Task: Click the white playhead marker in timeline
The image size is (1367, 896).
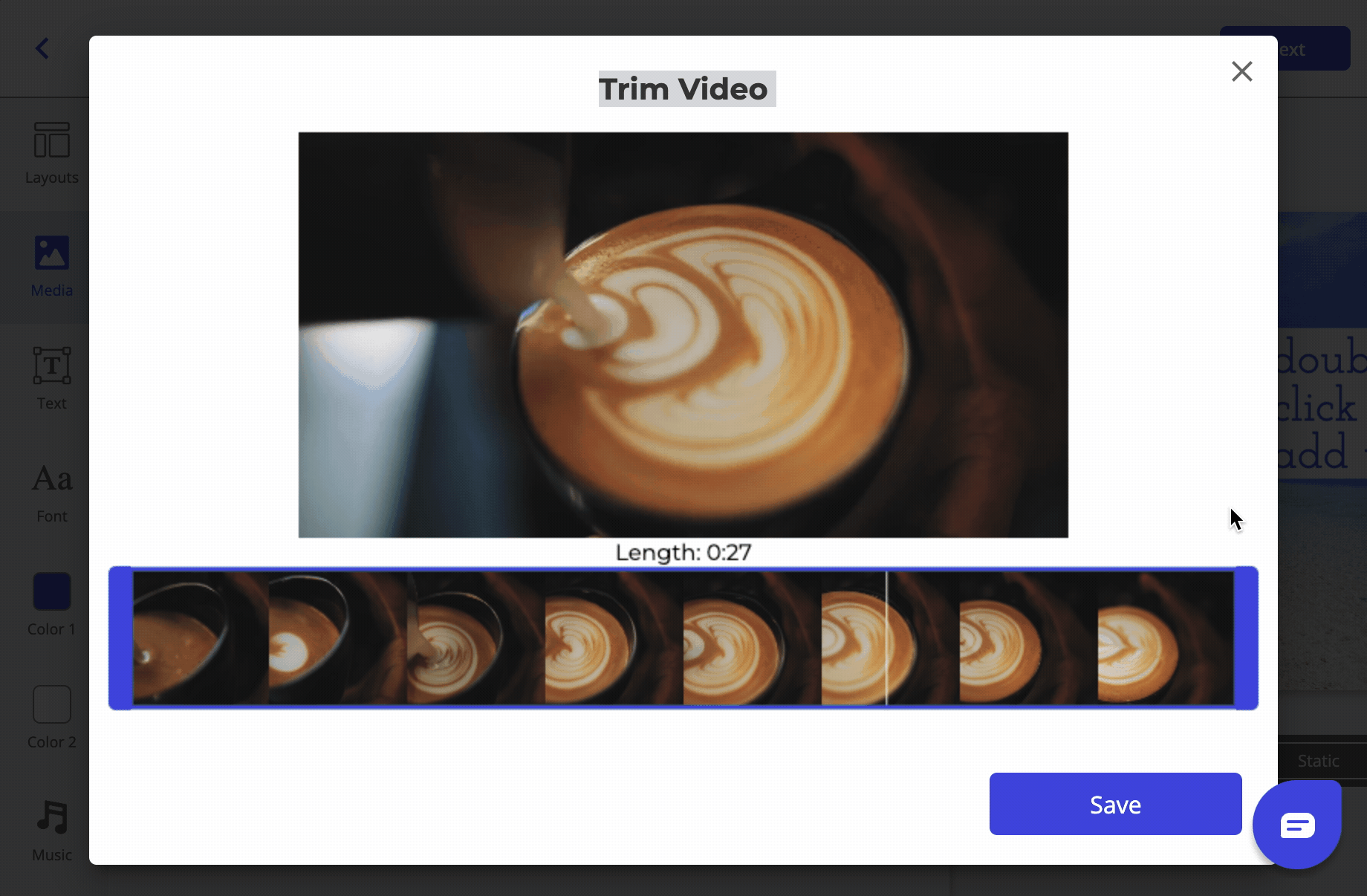Action: [886, 638]
